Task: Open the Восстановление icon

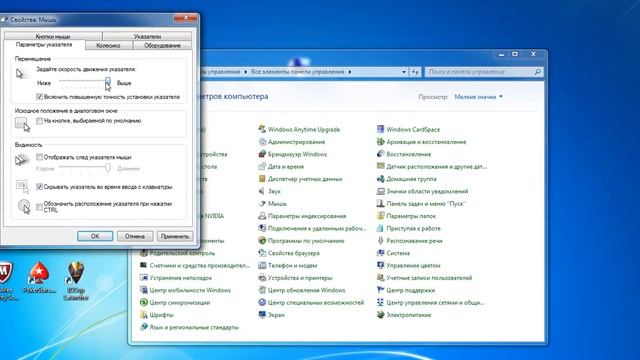Action: pos(380,154)
